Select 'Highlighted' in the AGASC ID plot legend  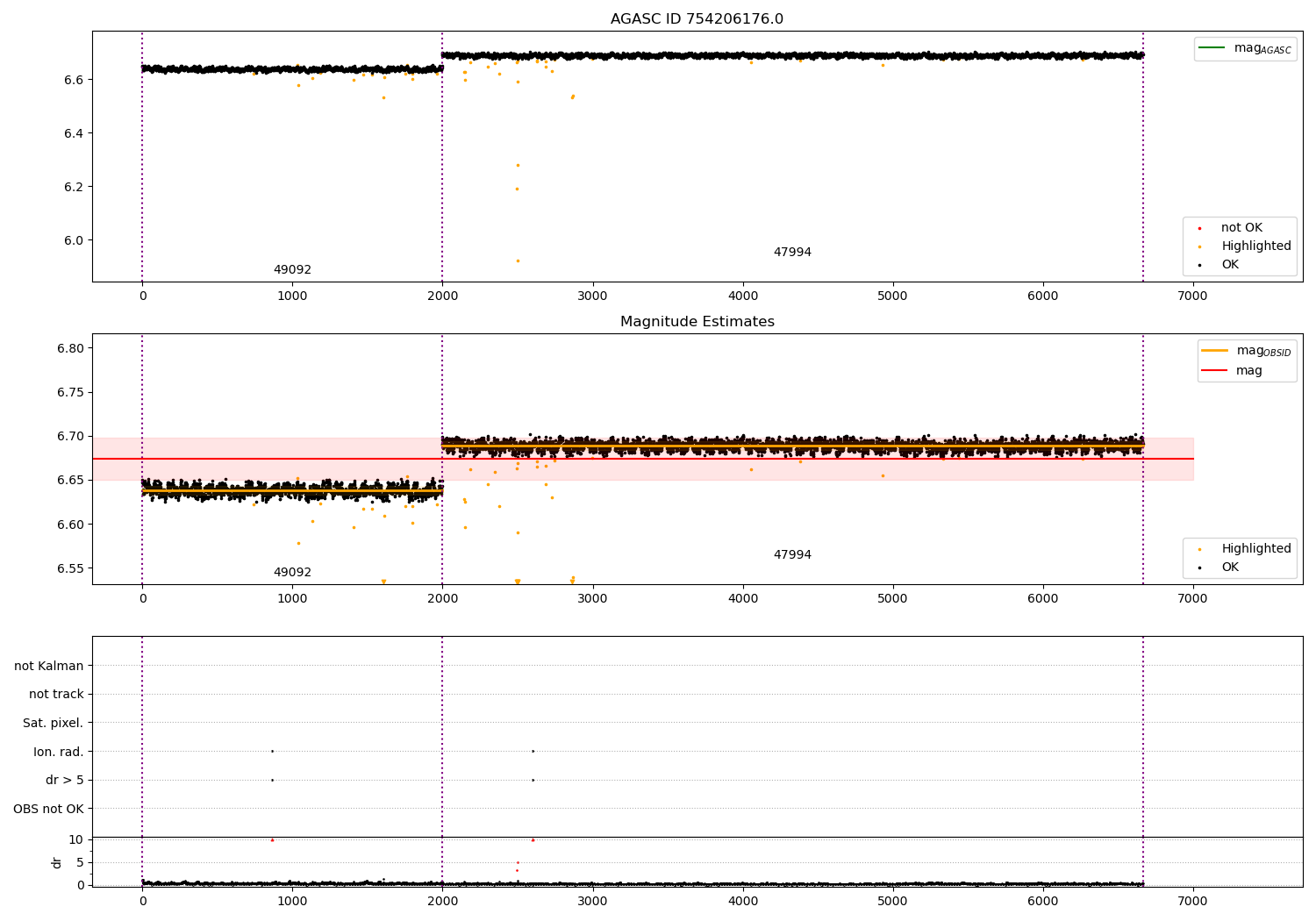point(1255,246)
